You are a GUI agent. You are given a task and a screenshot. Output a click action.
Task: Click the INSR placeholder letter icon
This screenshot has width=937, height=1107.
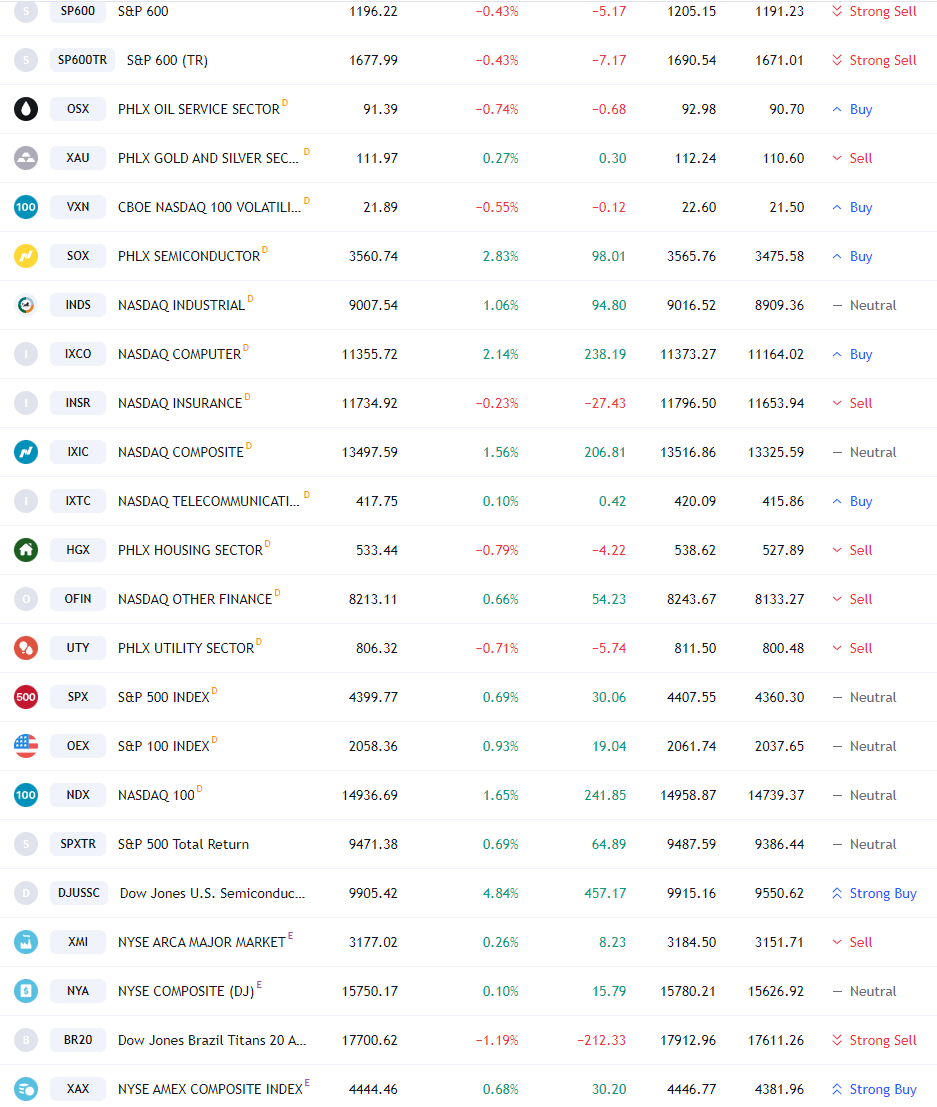pos(26,403)
